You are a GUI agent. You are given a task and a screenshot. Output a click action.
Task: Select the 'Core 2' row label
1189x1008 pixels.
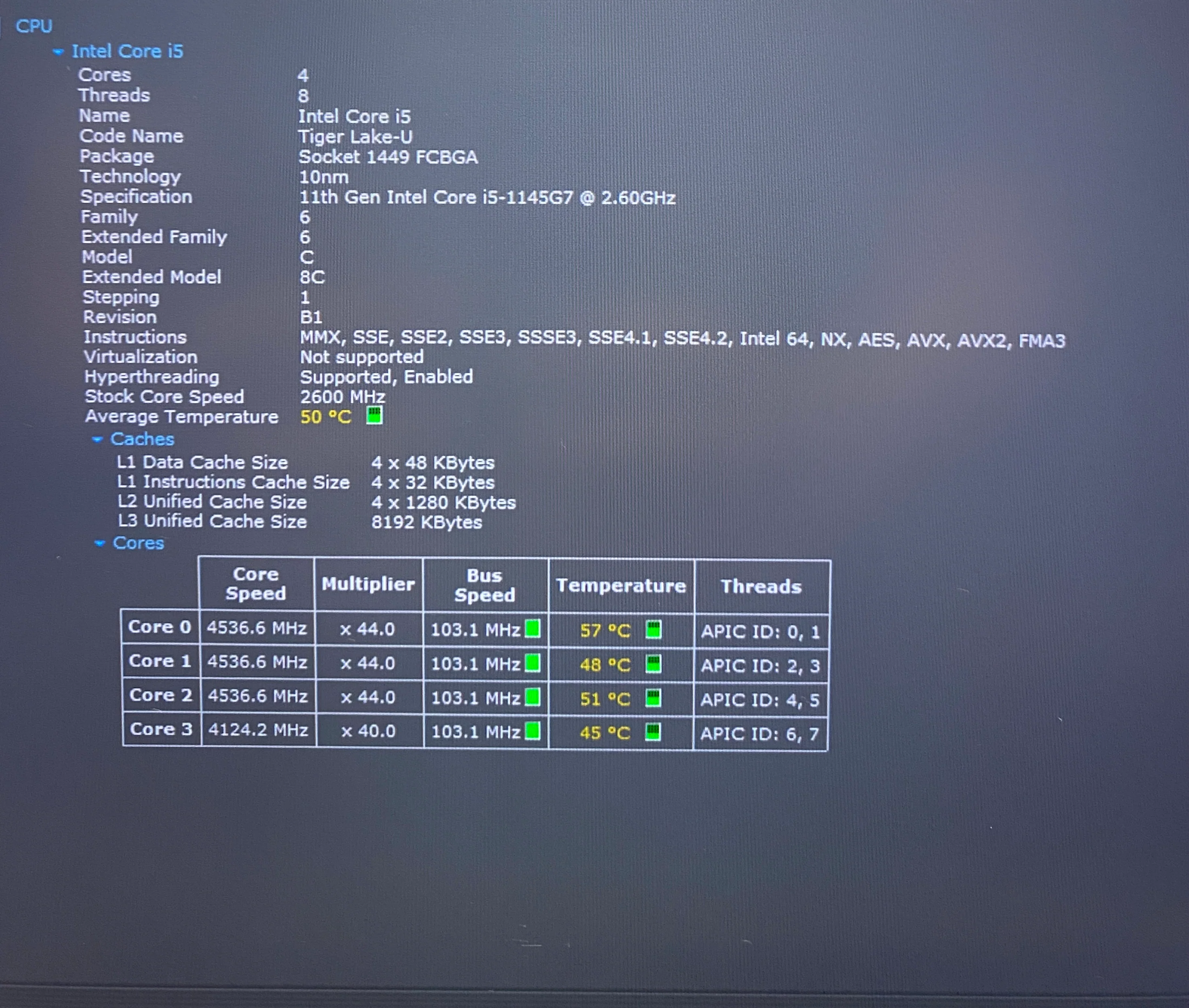tap(161, 695)
